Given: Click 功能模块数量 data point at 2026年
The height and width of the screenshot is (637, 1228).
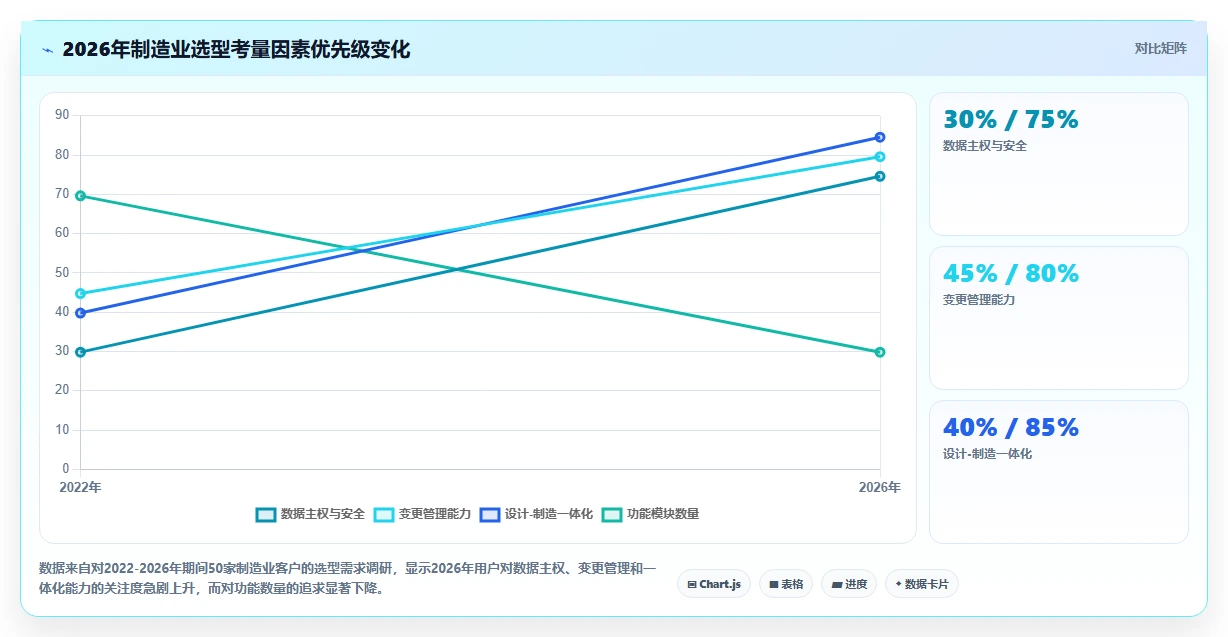Looking at the screenshot, I should (x=880, y=352).
